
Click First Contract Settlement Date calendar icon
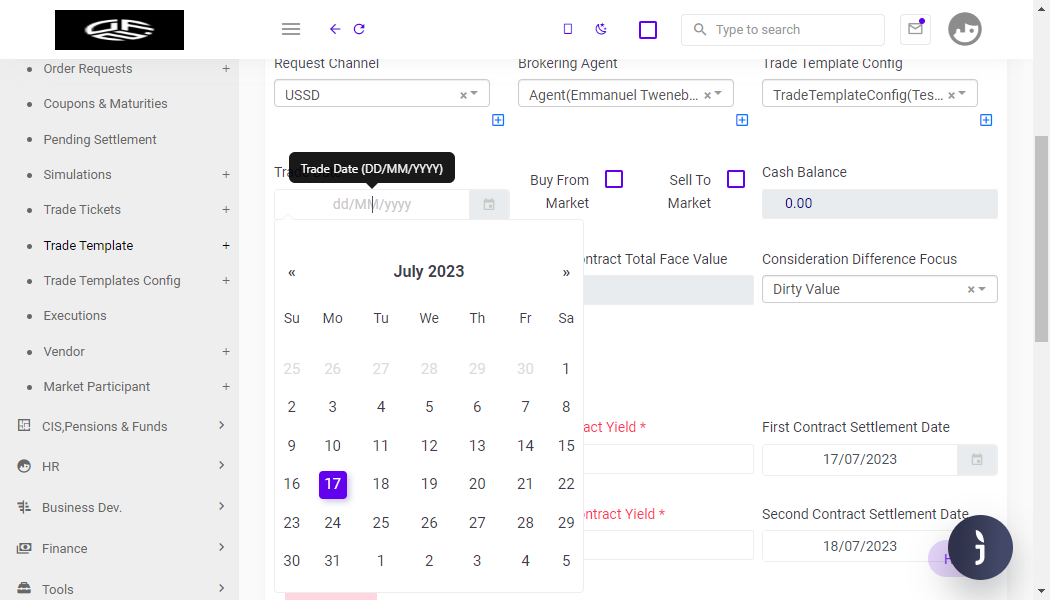[x=977, y=459]
